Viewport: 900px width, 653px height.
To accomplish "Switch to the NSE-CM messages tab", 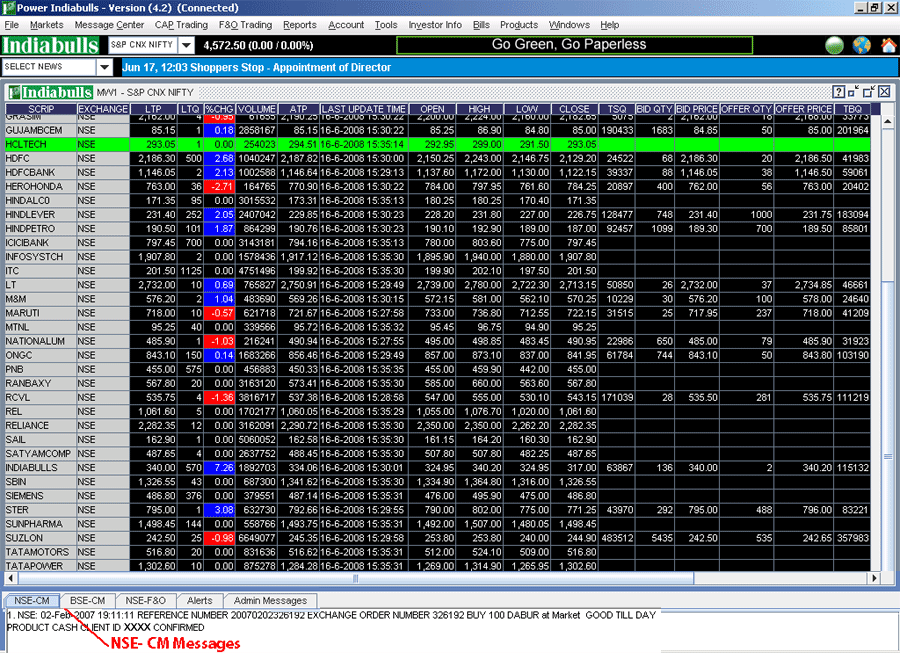I will pos(32,600).
